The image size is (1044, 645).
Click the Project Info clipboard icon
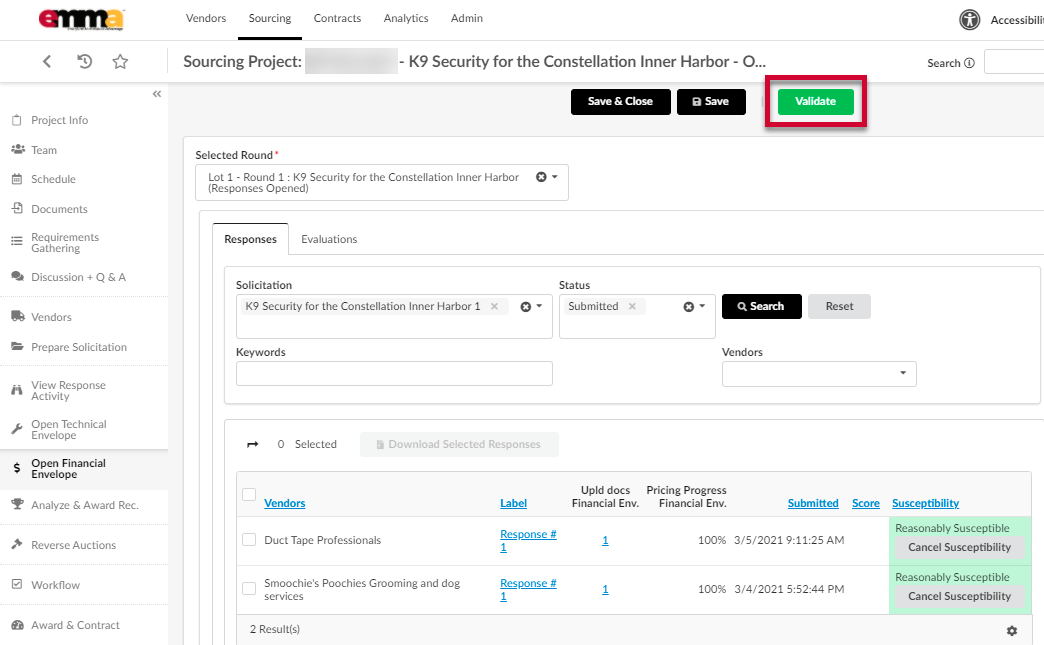17,120
